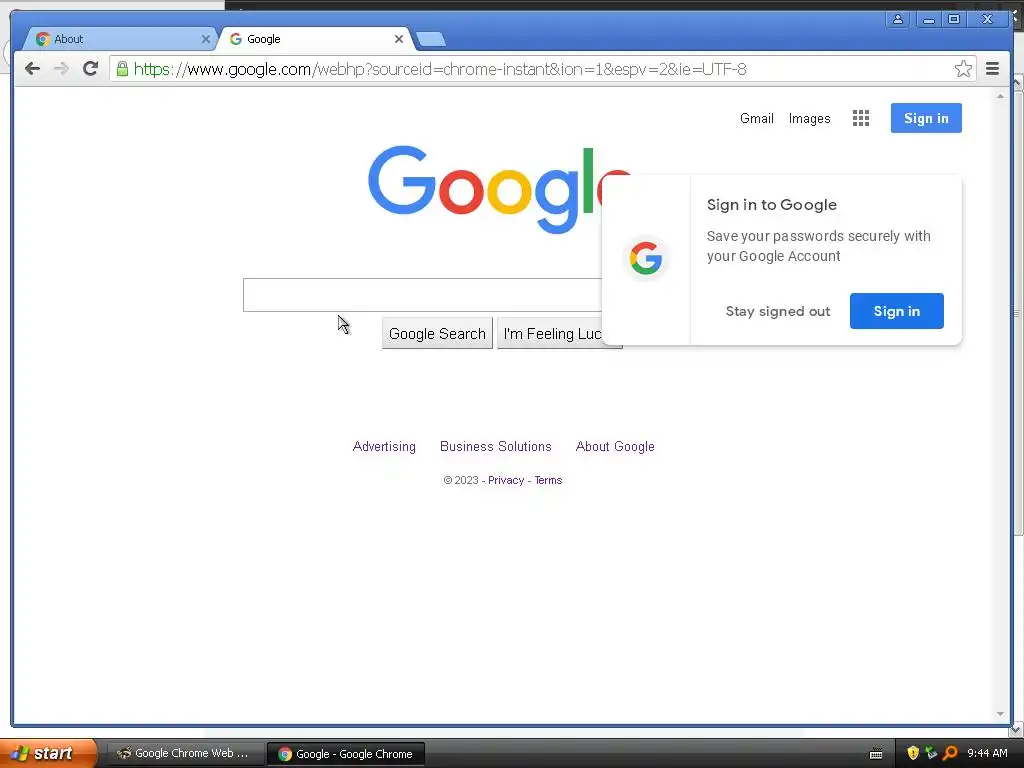Open the Windows start menu

[48, 753]
